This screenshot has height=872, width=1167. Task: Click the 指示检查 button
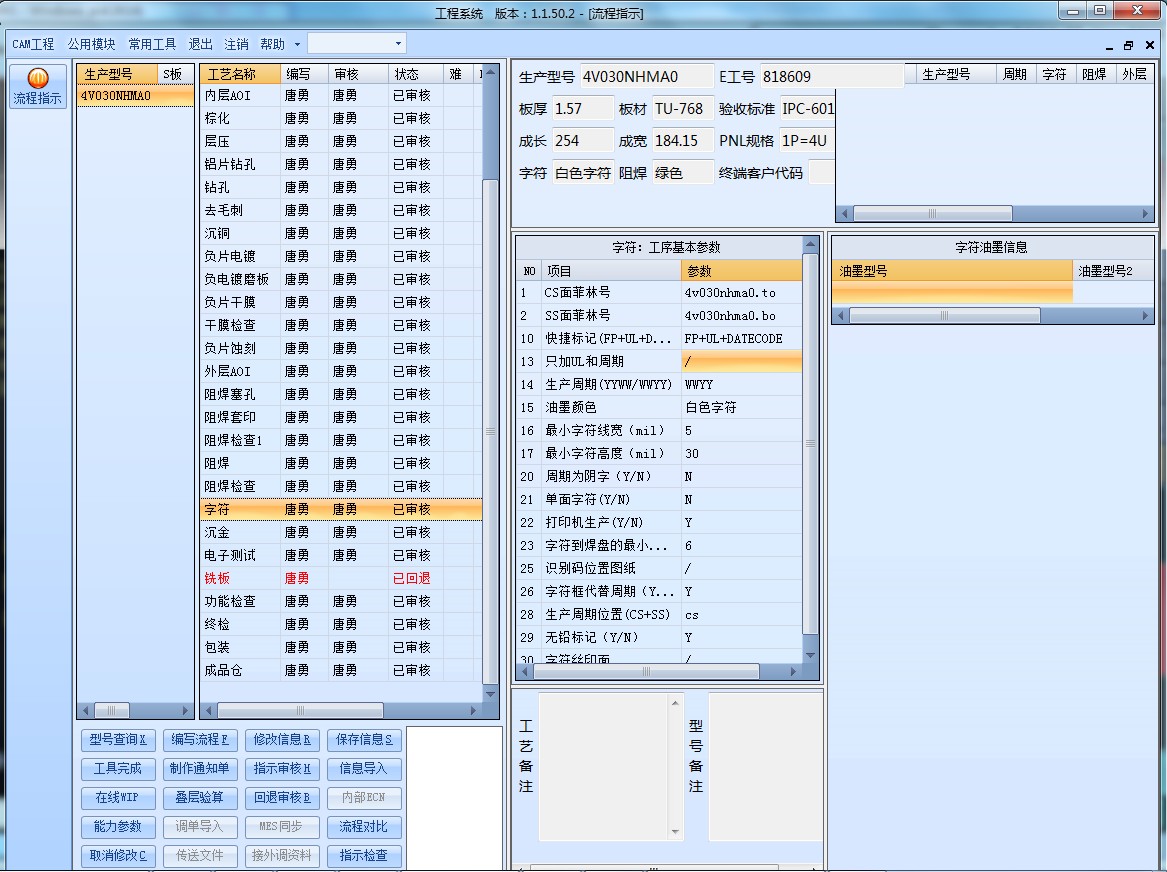(x=364, y=856)
